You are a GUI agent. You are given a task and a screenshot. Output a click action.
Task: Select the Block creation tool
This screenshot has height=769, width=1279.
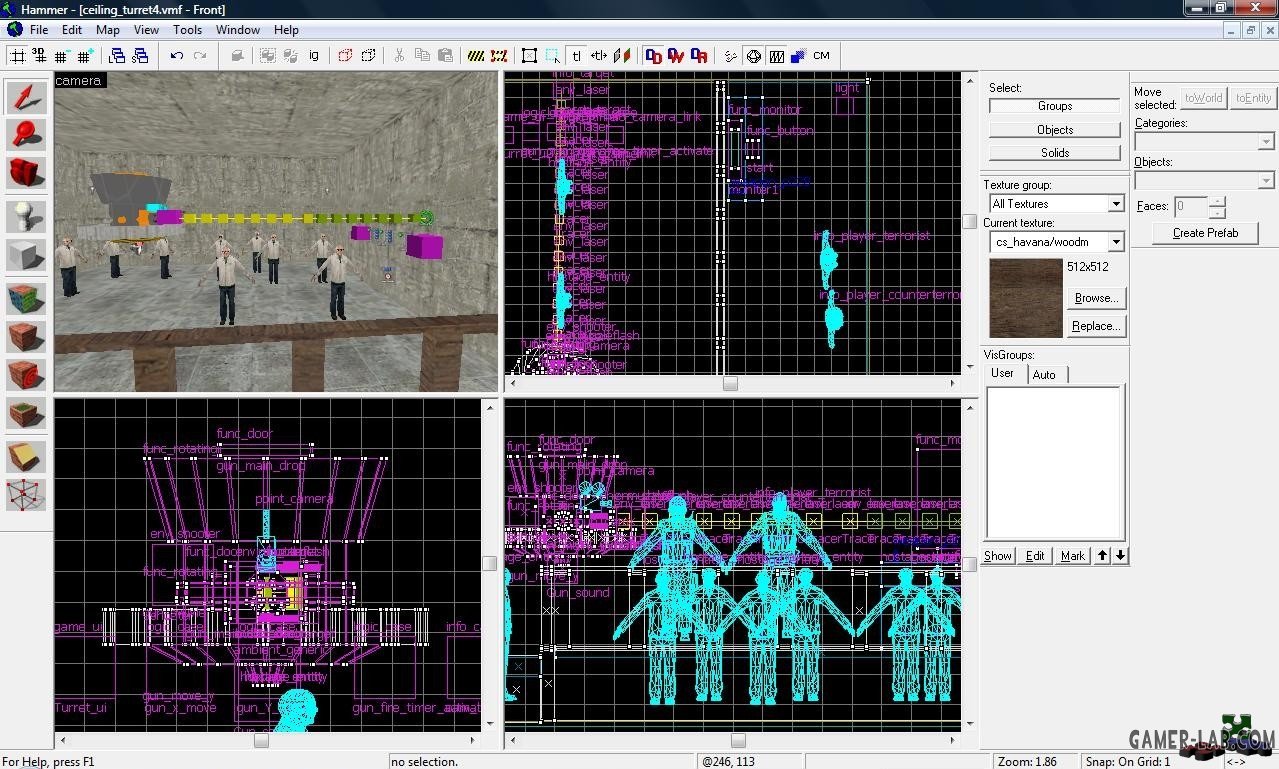(x=27, y=254)
